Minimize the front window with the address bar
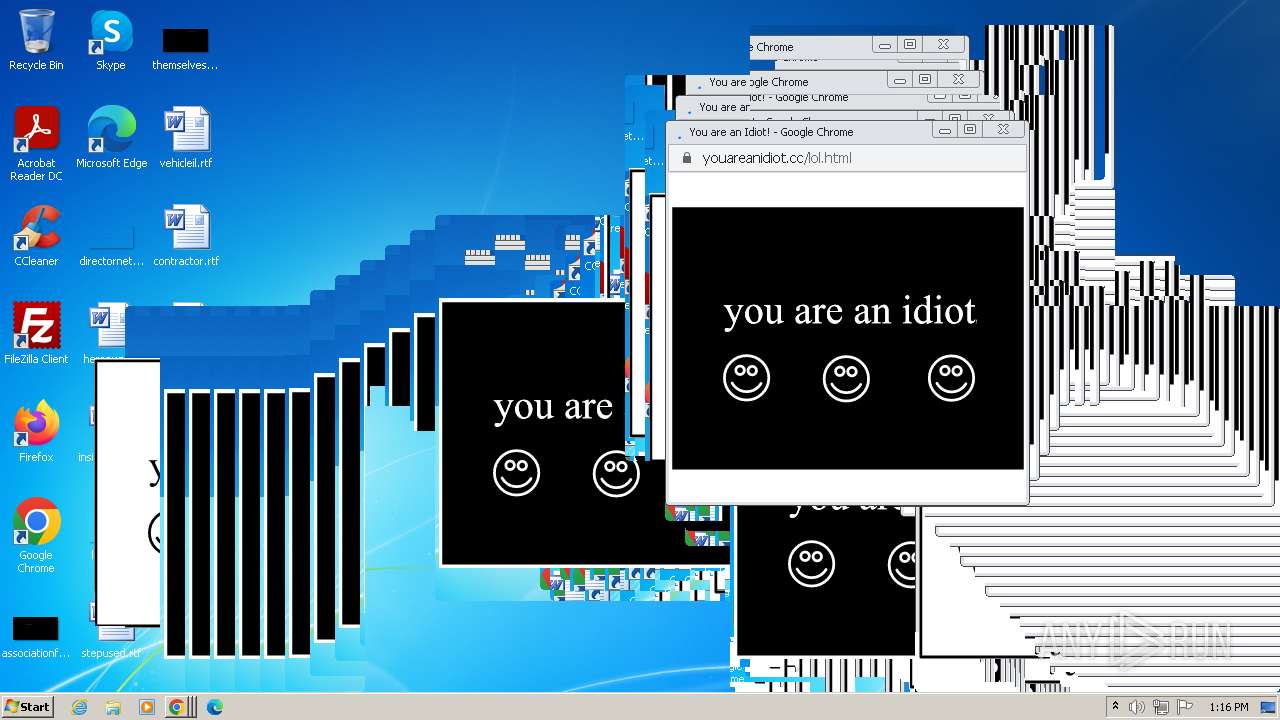Image resolution: width=1280 pixels, height=720 pixels. [x=945, y=129]
